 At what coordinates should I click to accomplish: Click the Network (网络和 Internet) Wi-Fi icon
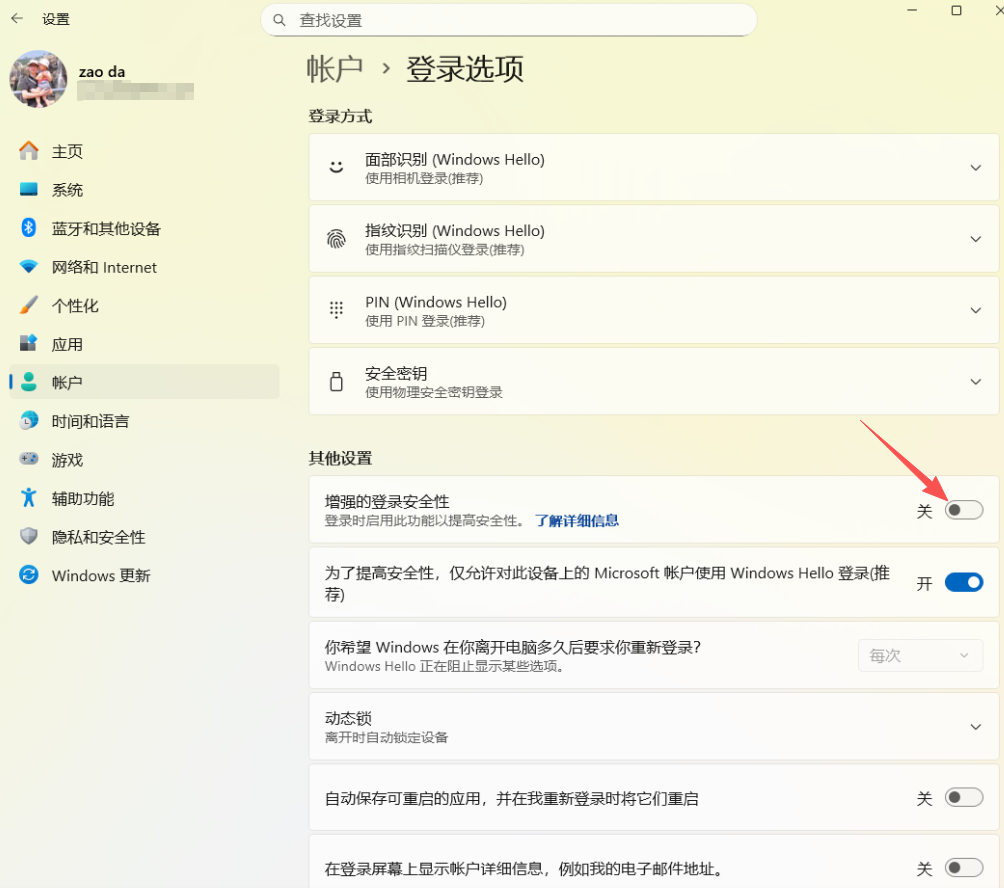(29, 267)
